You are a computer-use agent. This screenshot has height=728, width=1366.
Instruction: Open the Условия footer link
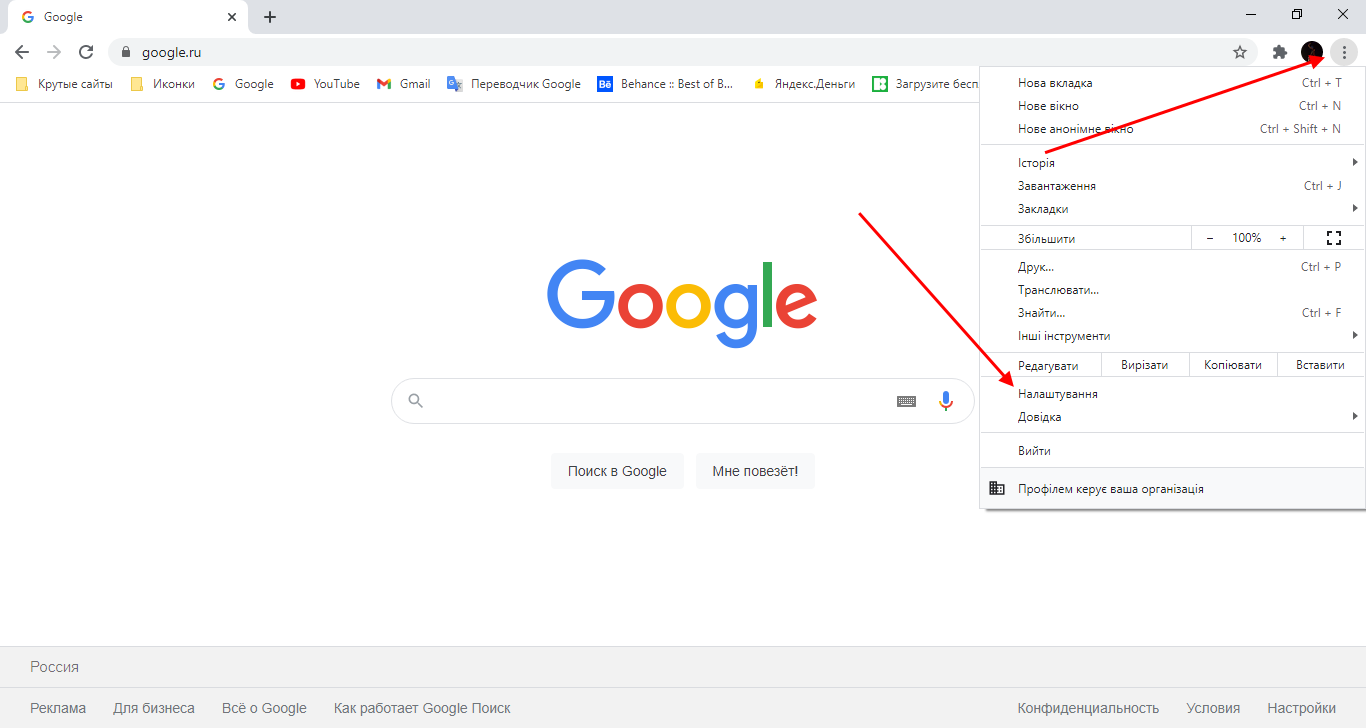pos(1213,708)
